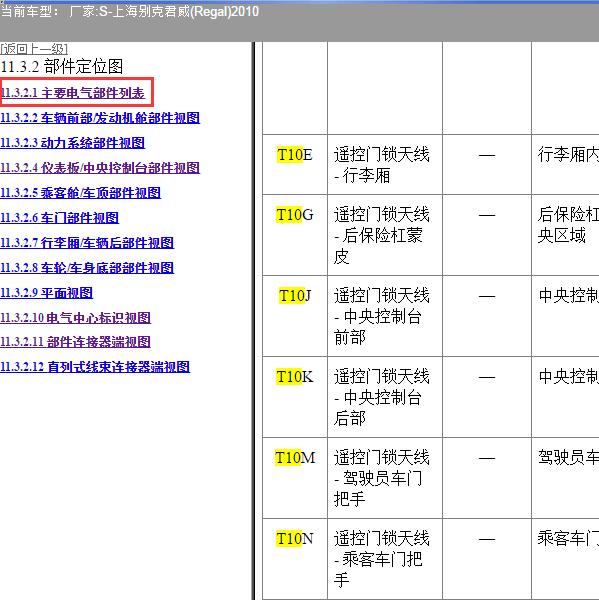Open 11.3.2.4 仪表板/中央控制台部件视图
The width and height of the screenshot is (599, 600).
coord(100,168)
